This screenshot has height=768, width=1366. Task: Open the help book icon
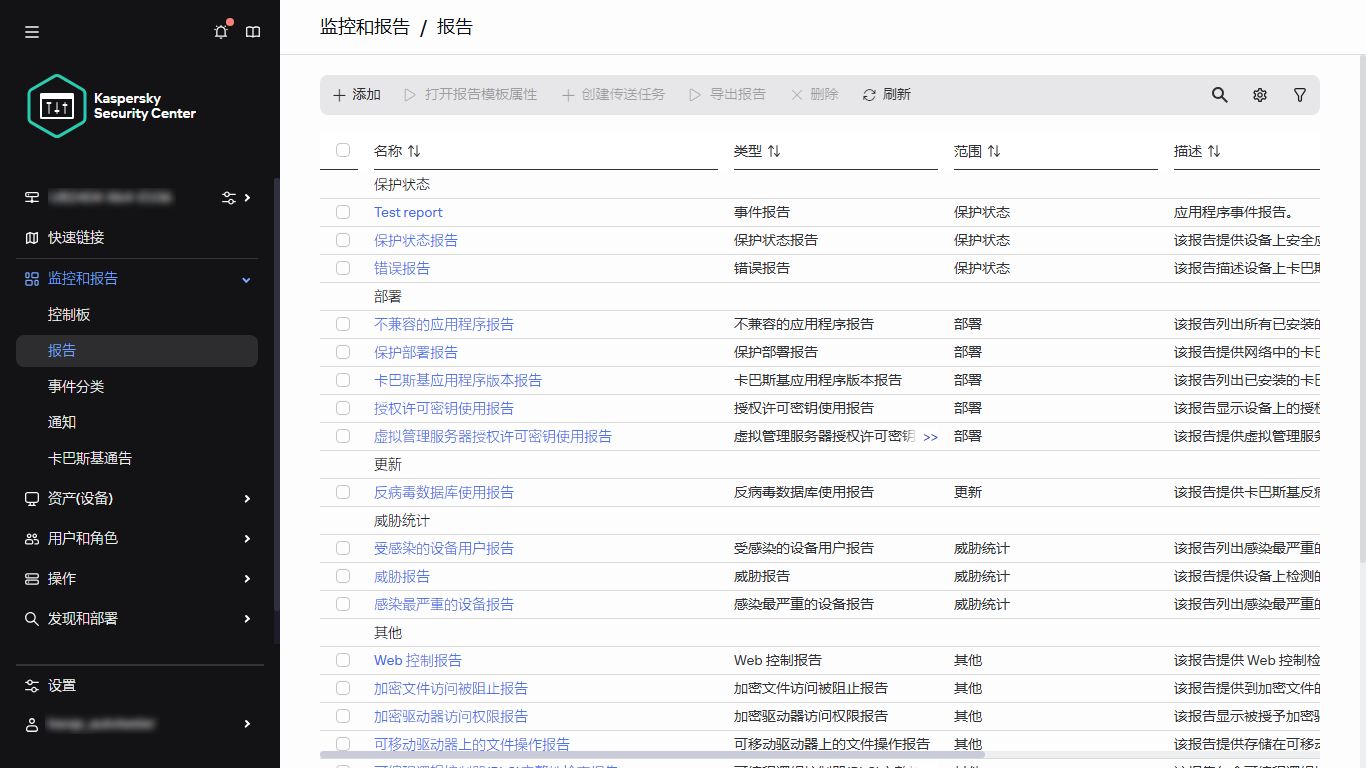click(x=253, y=31)
